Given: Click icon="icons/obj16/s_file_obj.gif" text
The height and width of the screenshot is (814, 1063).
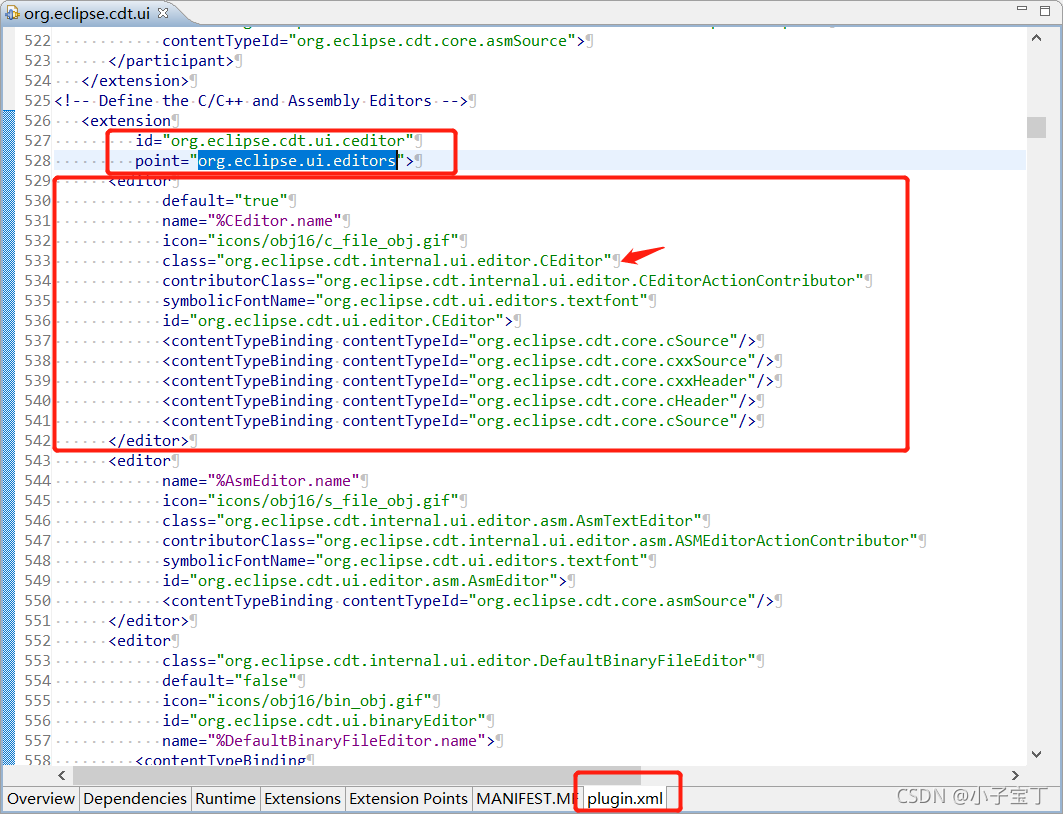Looking at the screenshot, I should (310, 501).
